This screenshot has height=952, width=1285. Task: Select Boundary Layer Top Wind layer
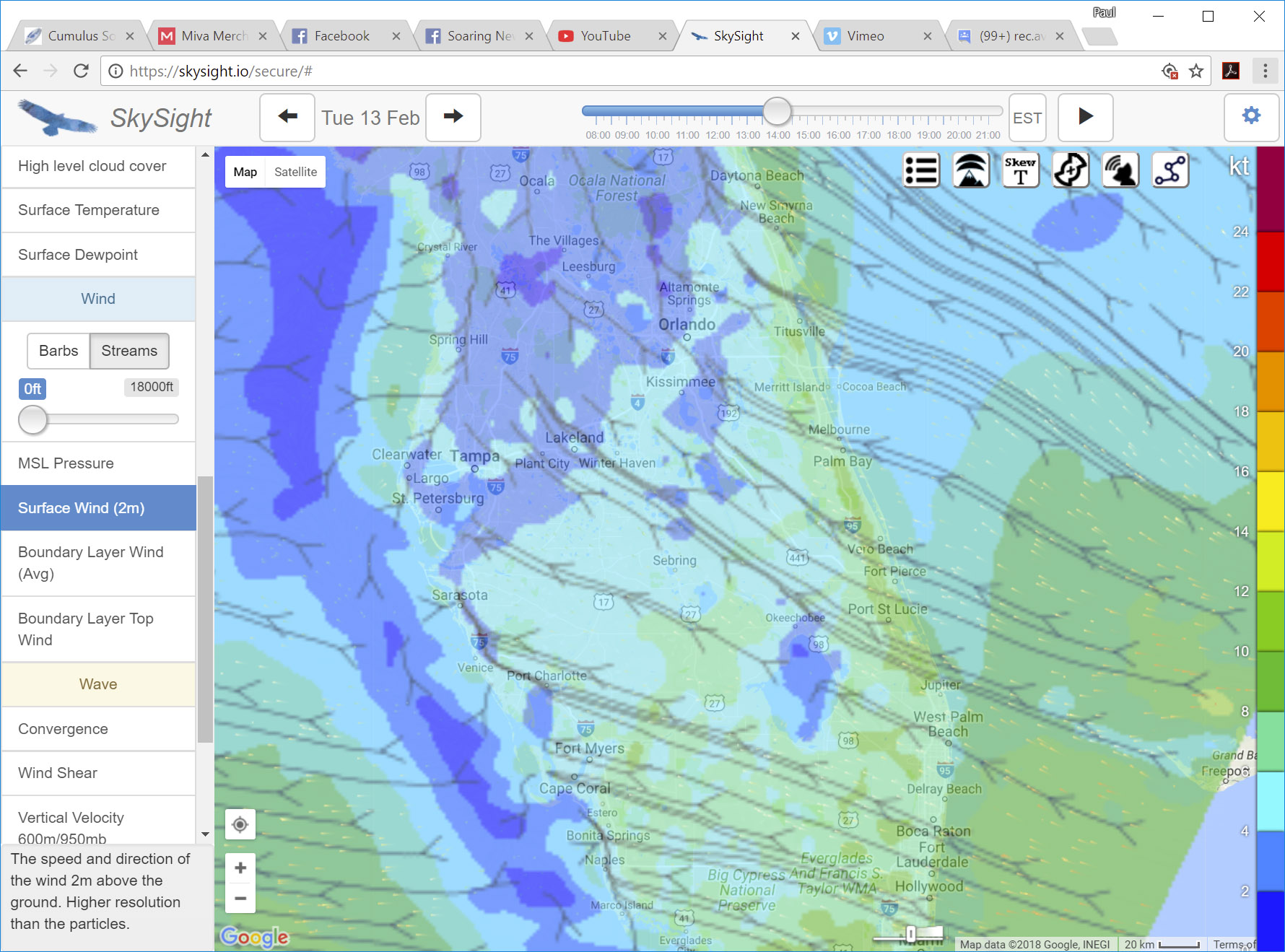(x=98, y=629)
